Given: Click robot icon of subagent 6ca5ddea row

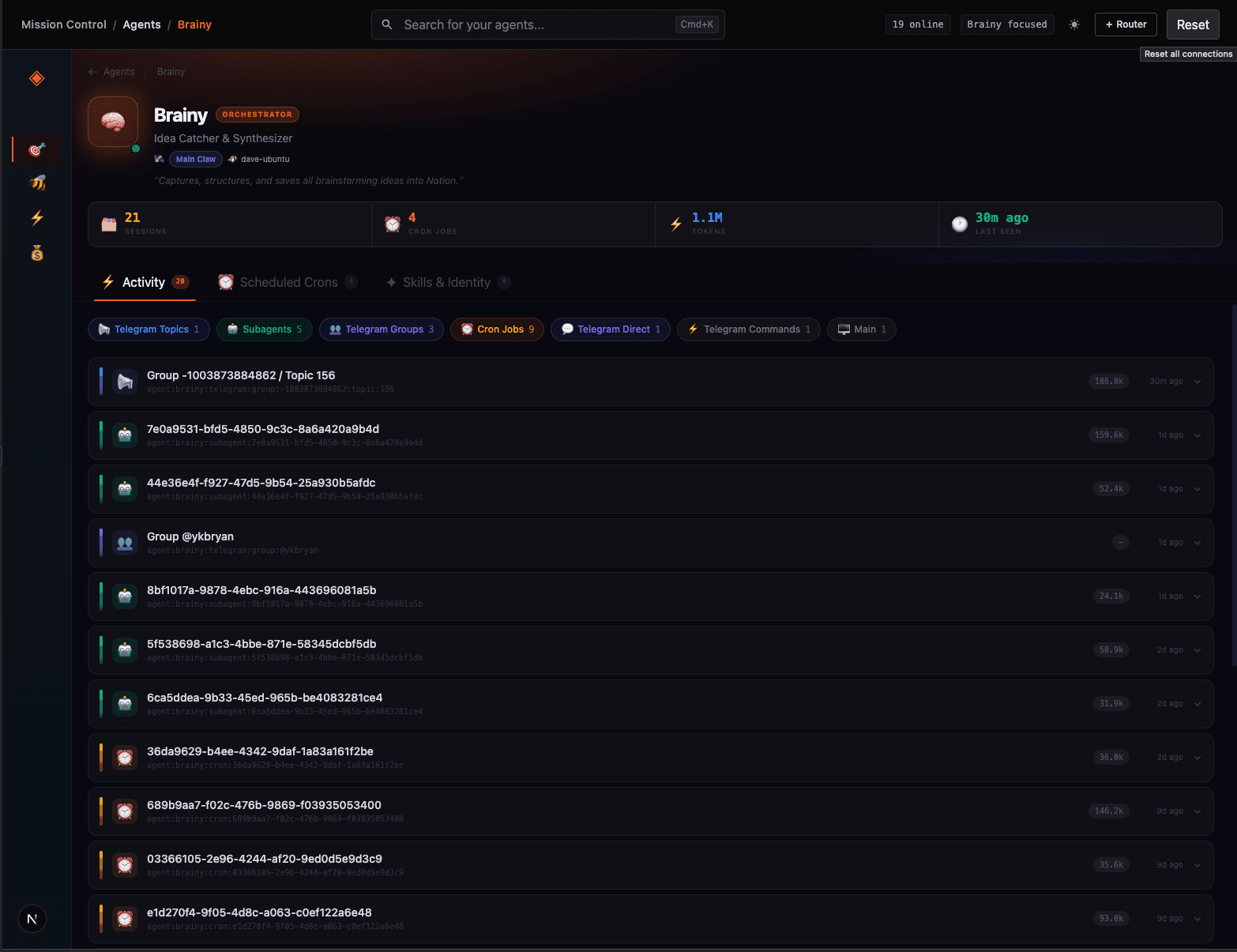Looking at the screenshot, I should tap(125, 704).
